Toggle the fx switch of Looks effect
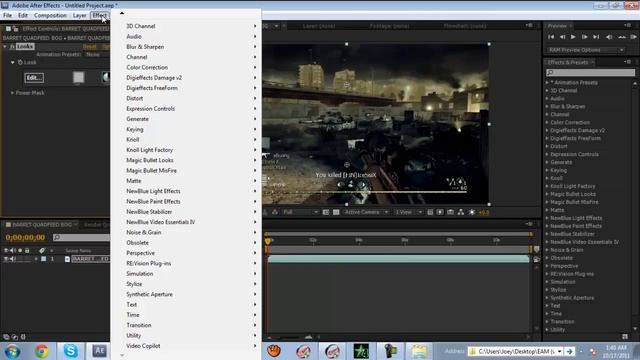Screen dimensions: 640x360 12,47
